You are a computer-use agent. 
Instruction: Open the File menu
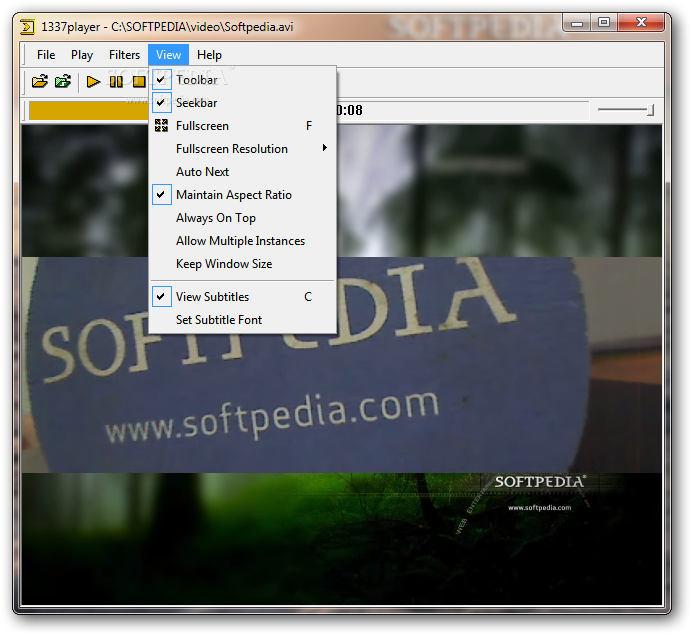coord(46,55)
